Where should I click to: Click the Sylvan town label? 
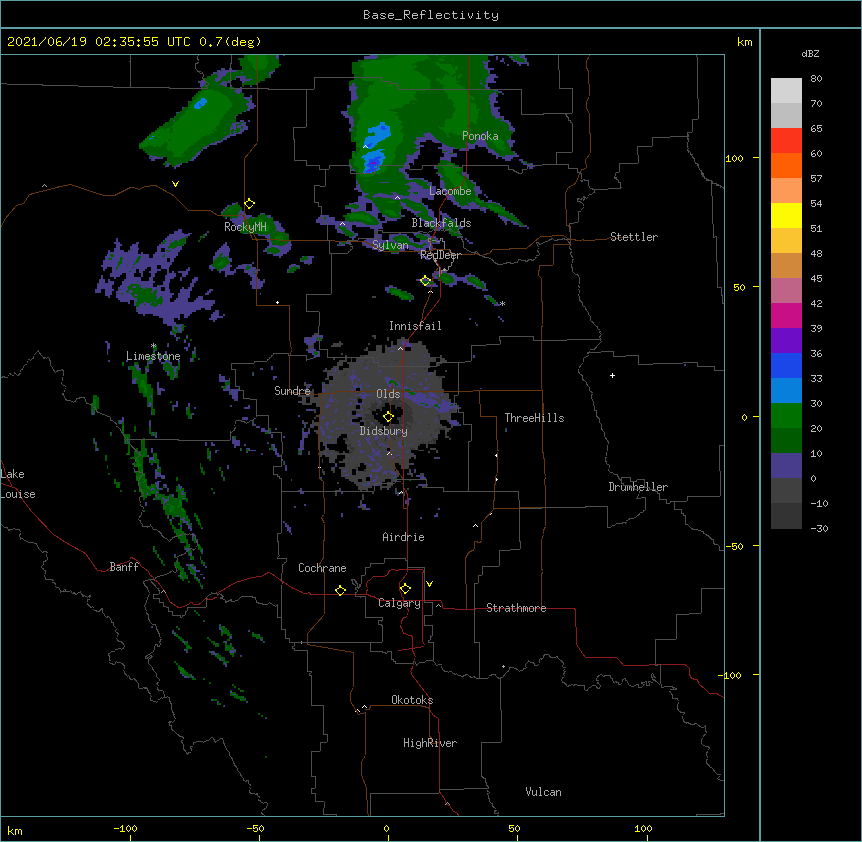pos(390,245)
